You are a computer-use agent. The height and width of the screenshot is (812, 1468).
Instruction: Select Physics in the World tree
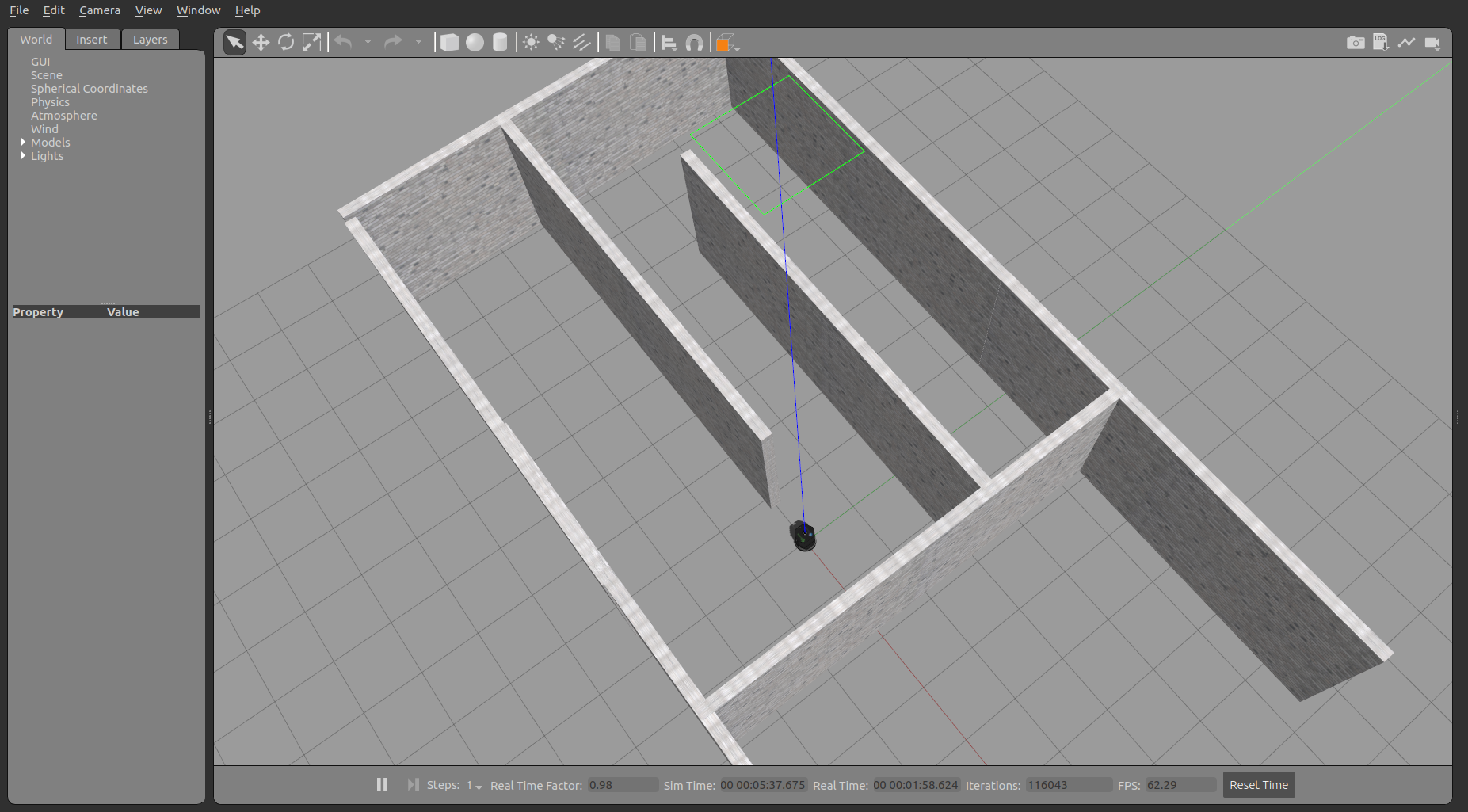[x=50, y=102]
